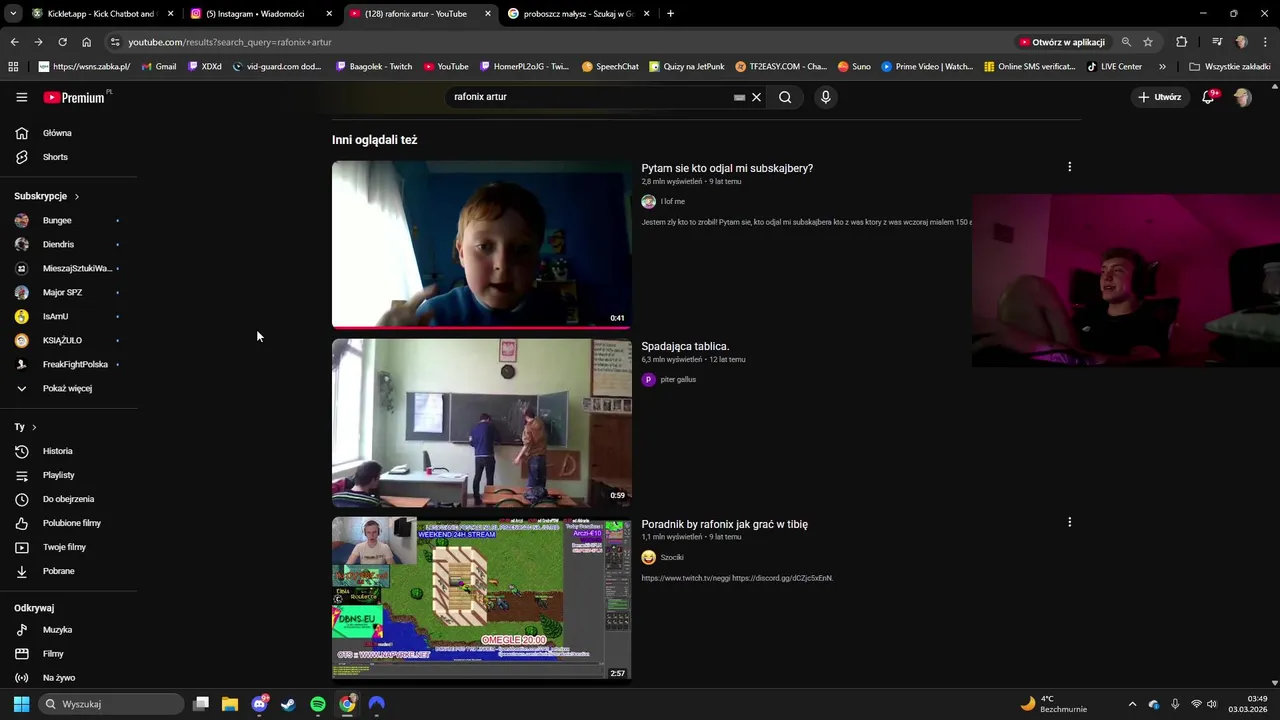
Task: Click the YouTube Premium logo
Action: pos(76,97)
